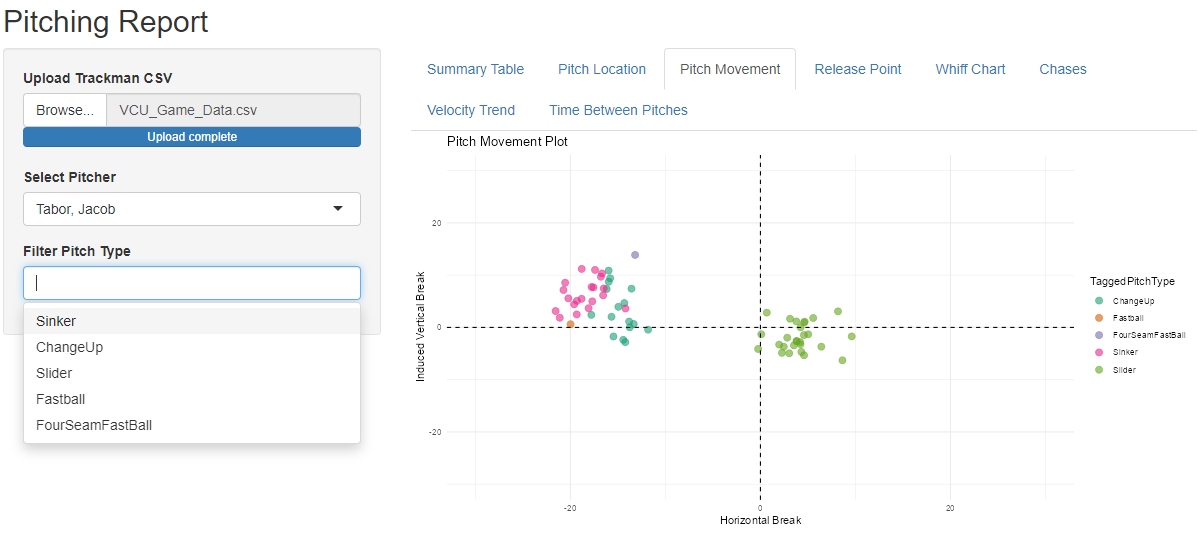The image size is (1199, 559).
Task: Choose Slider from pitch type list
Action: [x=192, y=373]
